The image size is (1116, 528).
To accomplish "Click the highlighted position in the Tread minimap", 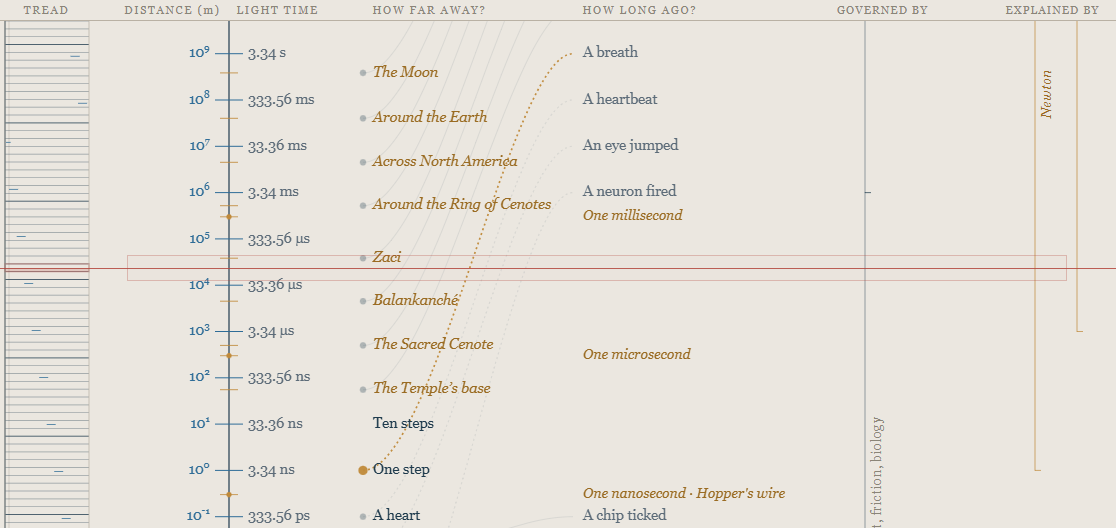I will pos(46,268).
